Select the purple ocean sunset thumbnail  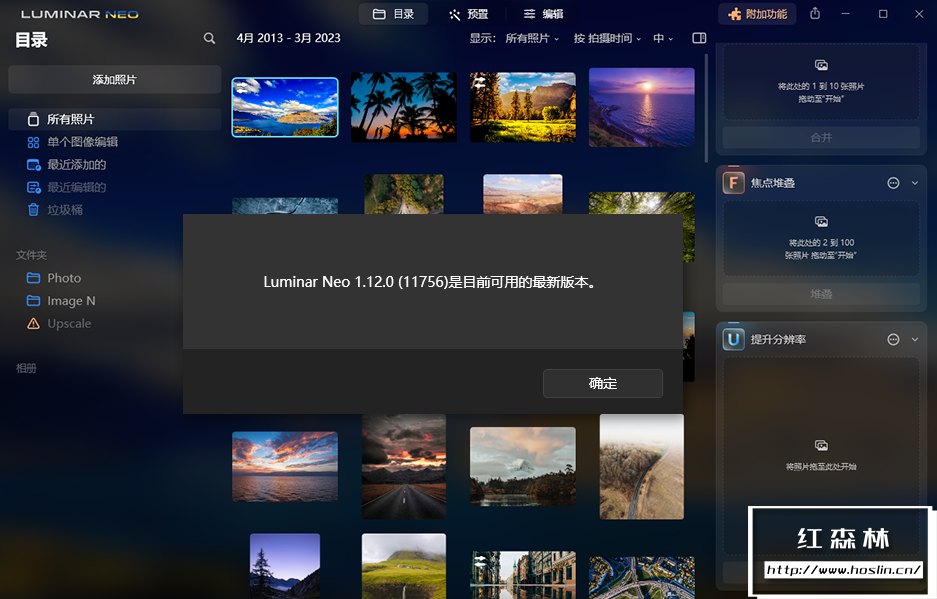click(x=642, y=107)
